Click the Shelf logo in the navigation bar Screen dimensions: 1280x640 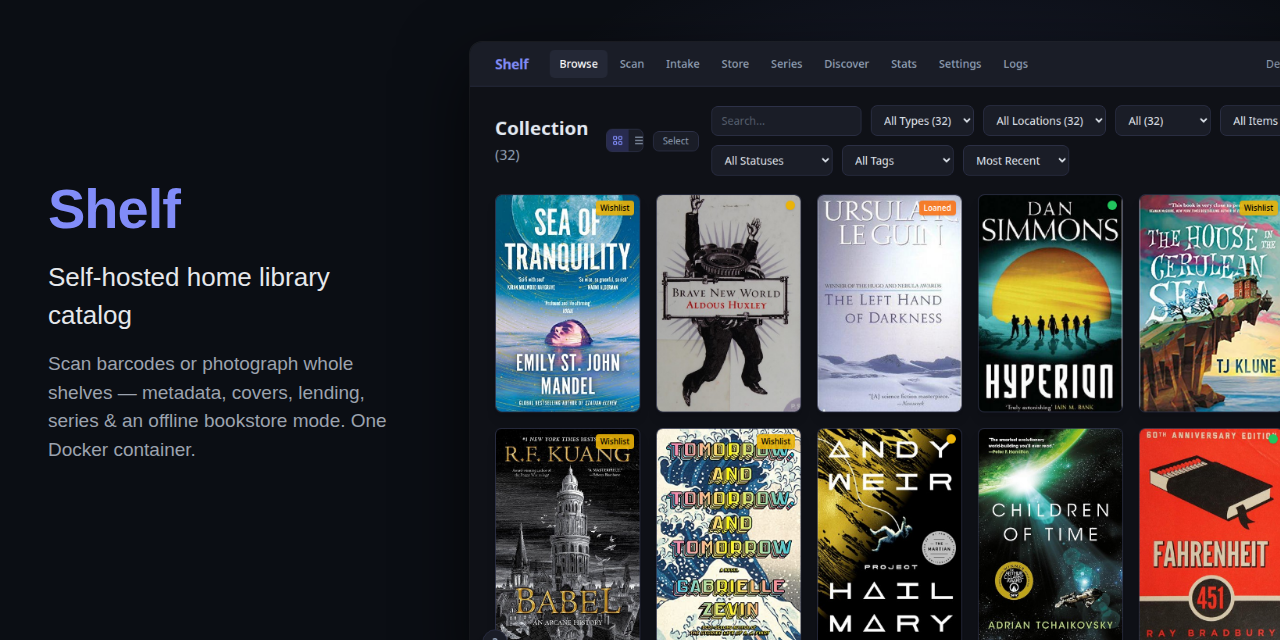(x=512, y=64)
